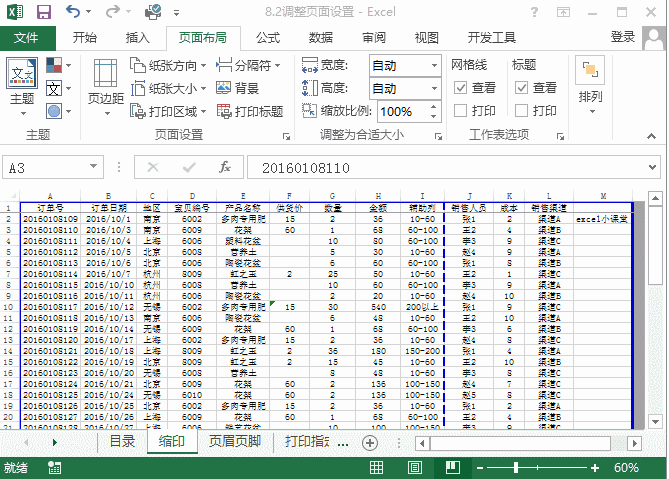Click the Save icon in quick access toolbar

click(44, 12)
